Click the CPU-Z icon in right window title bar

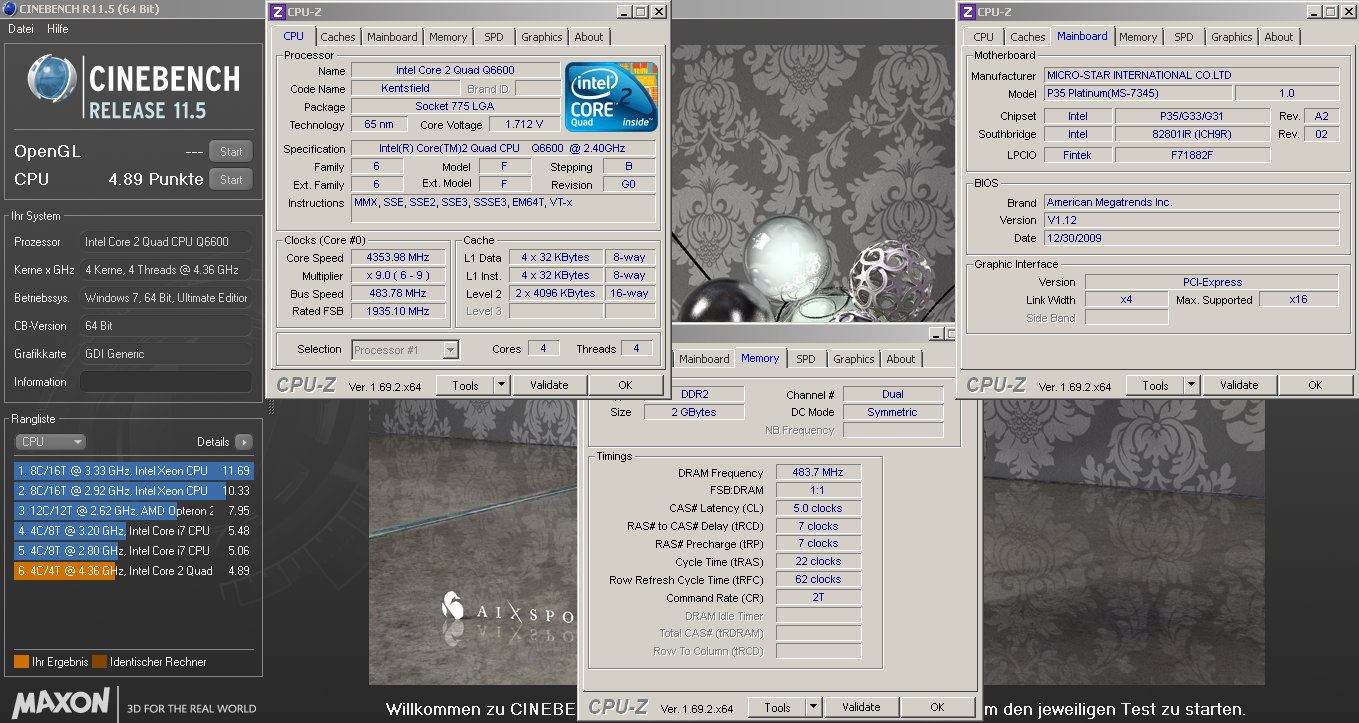pyautogui.click(x=967, y=12)
